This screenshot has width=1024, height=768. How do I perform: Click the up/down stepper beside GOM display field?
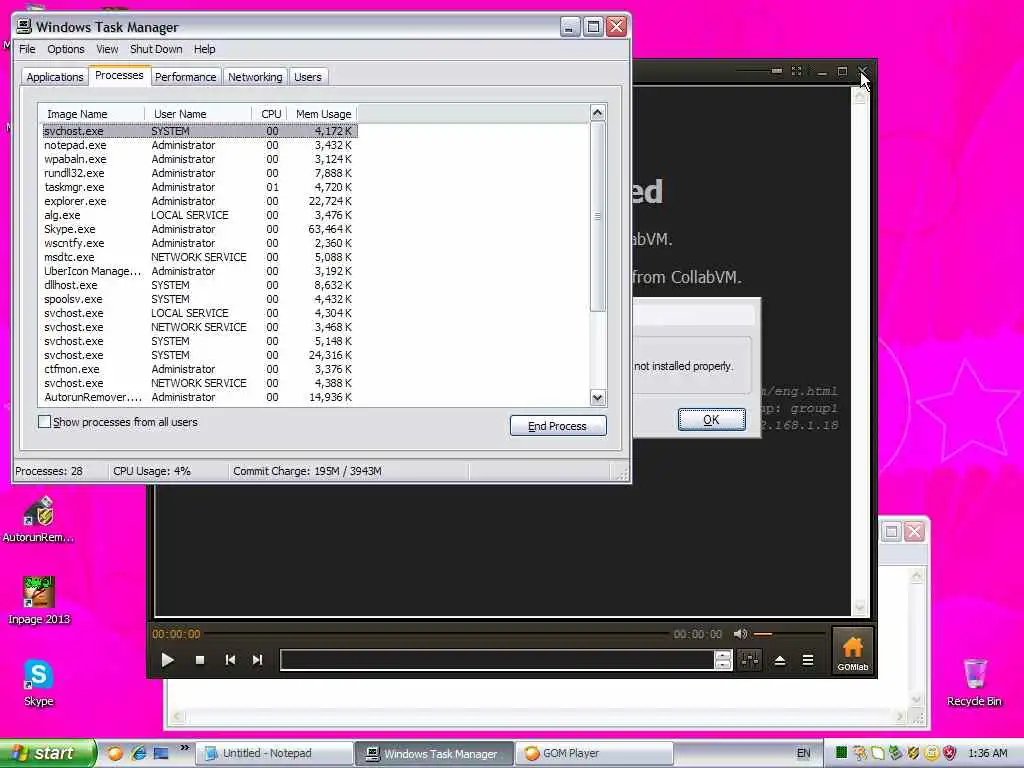tap(723, 660)
